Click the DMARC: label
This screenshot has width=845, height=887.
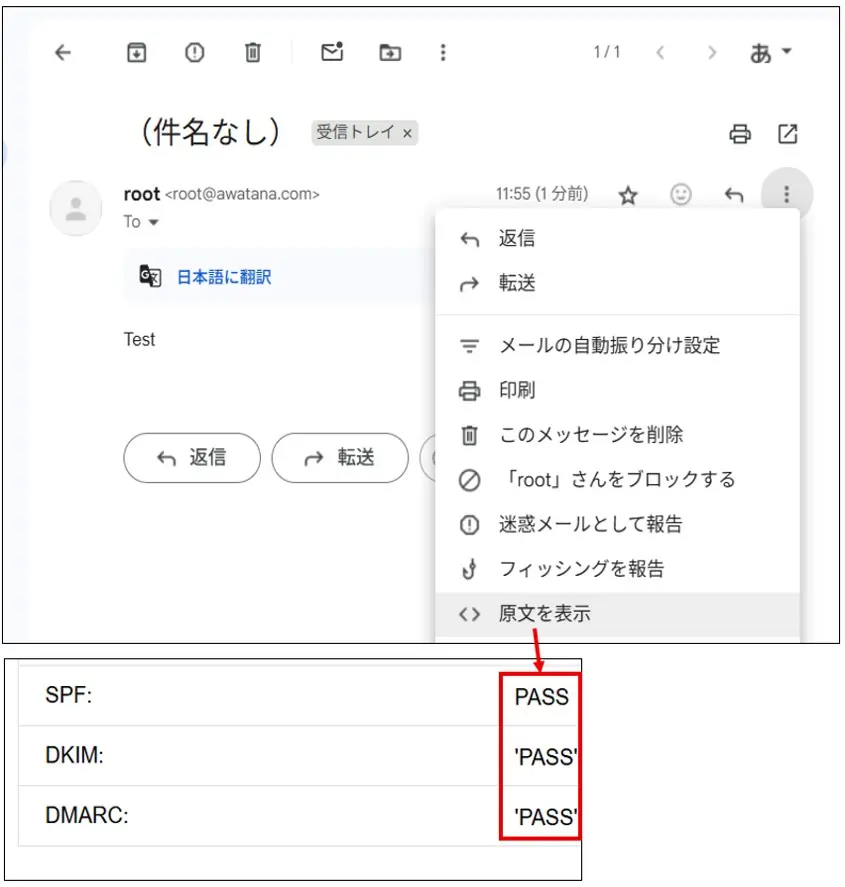click(x=87, y=815)
